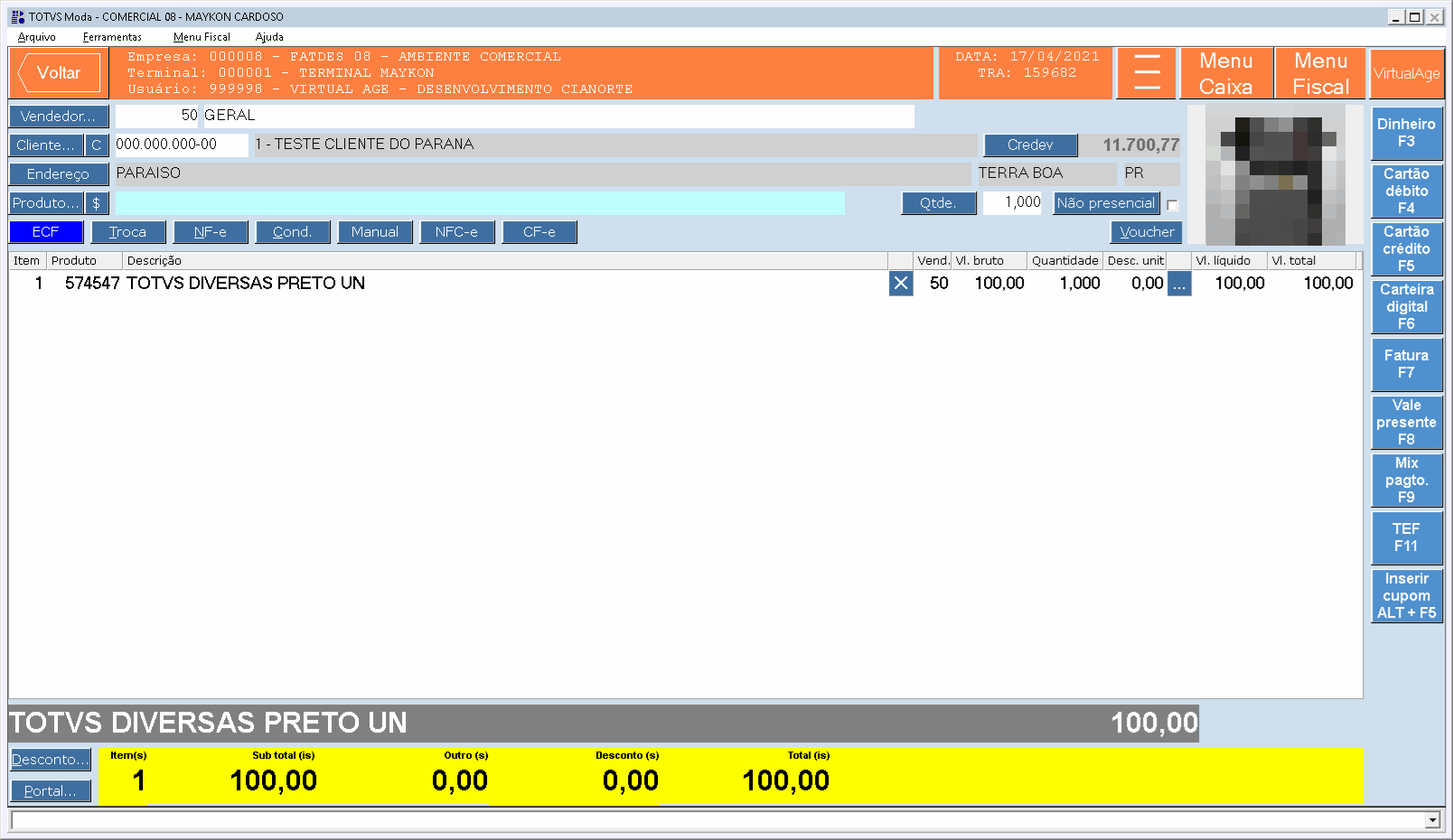
Task: Click the vendedor code field
Action: [157, 116]
